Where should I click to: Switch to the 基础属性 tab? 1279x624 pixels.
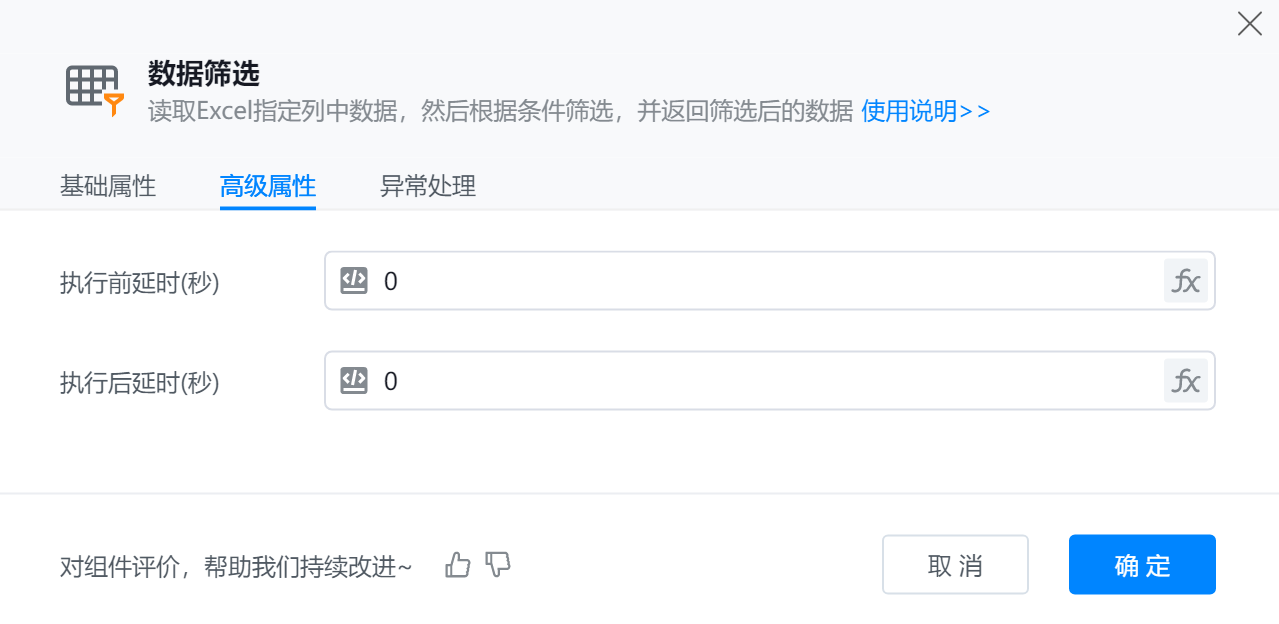coord(108,186)
